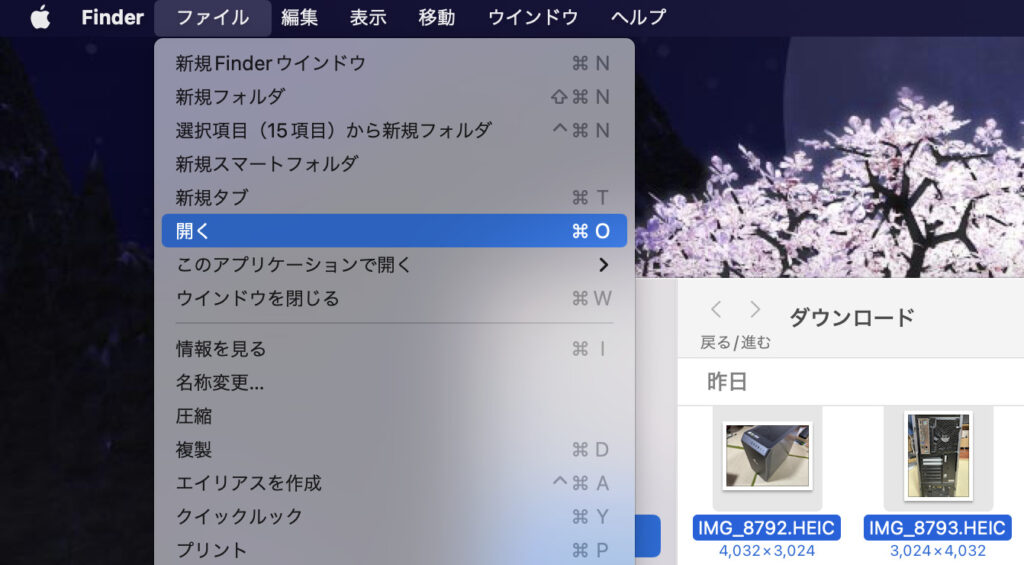The height and width of the screenshot is (565, 1024).
Task: Expand このアプリケーションで開く submenu
Action: point(394,265)
